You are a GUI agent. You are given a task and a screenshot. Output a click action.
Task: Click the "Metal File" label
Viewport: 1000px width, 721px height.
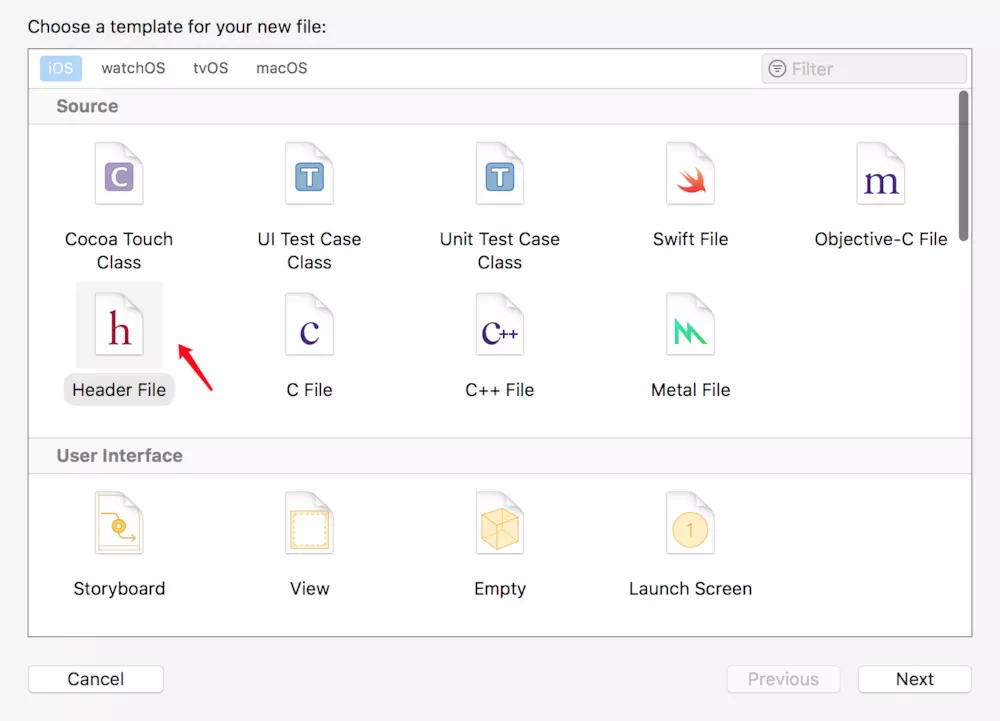tap(690, 390)
